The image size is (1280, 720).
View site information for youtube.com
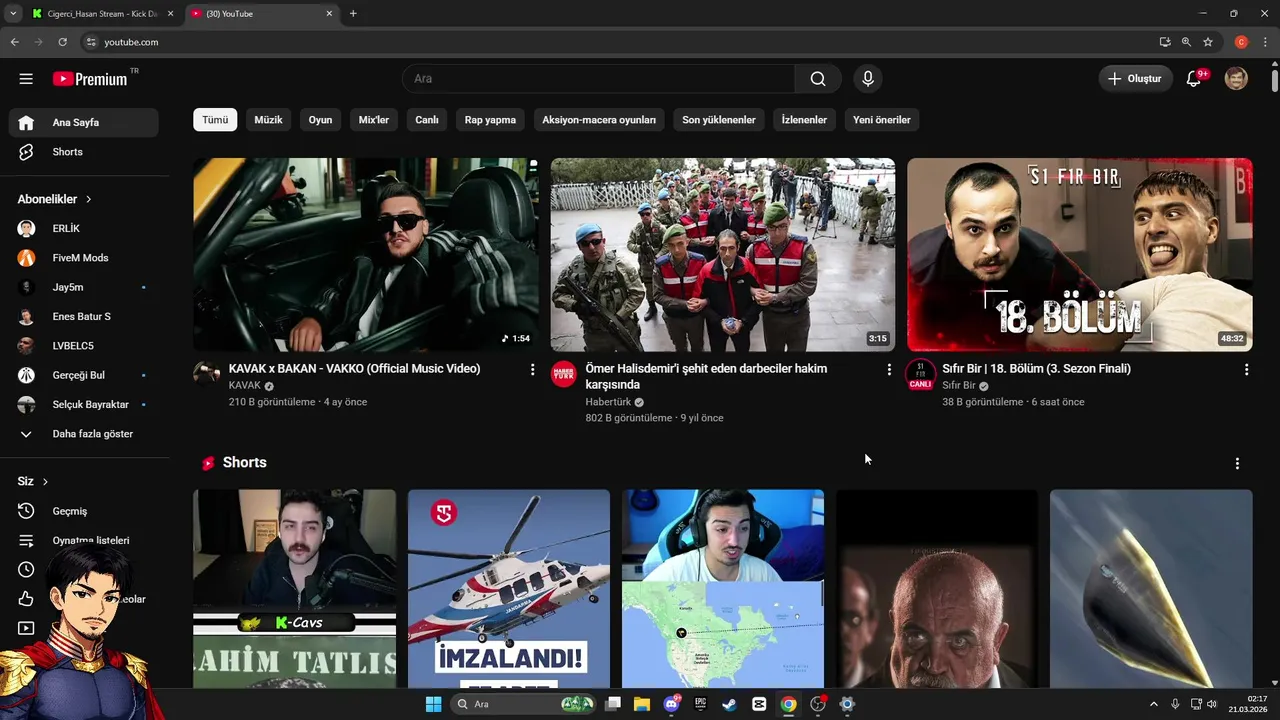pyautogui.click(x=91, y=42)
